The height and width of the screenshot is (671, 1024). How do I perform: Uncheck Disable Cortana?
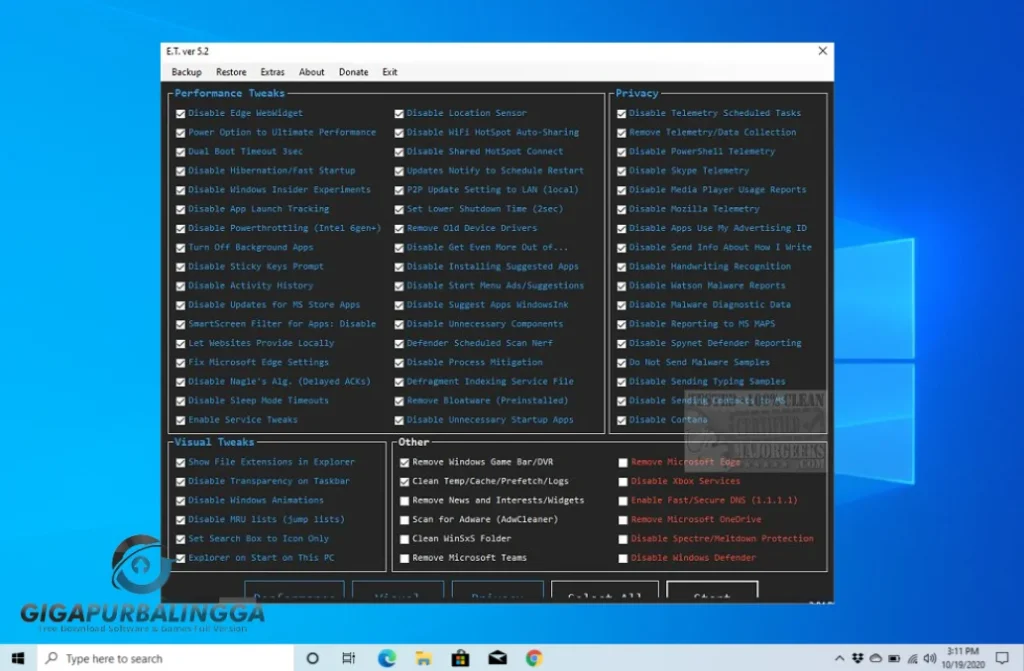(622, 420)
